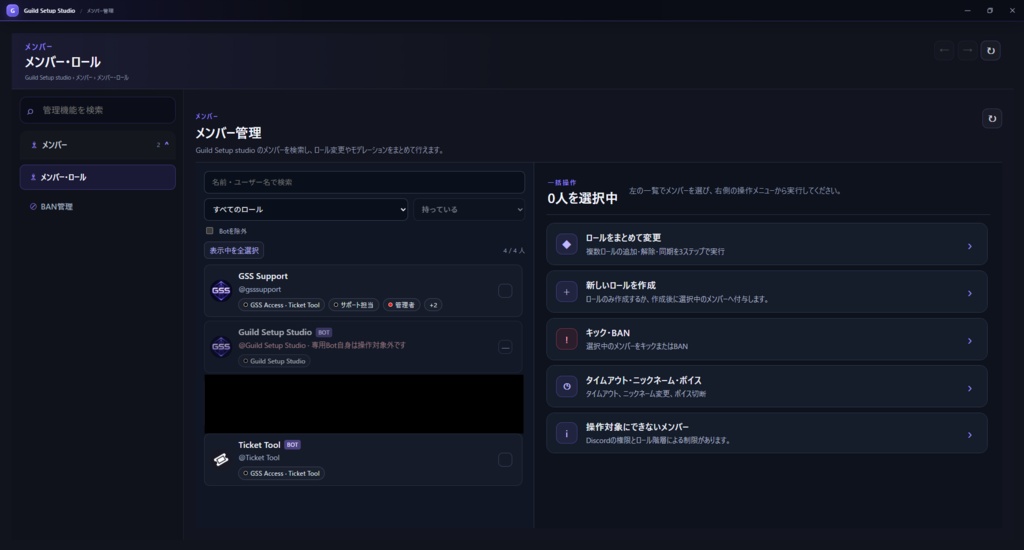Click the @Ticket Tool username text
This screenshot has width=1024, height=550.
pos(259,458)
